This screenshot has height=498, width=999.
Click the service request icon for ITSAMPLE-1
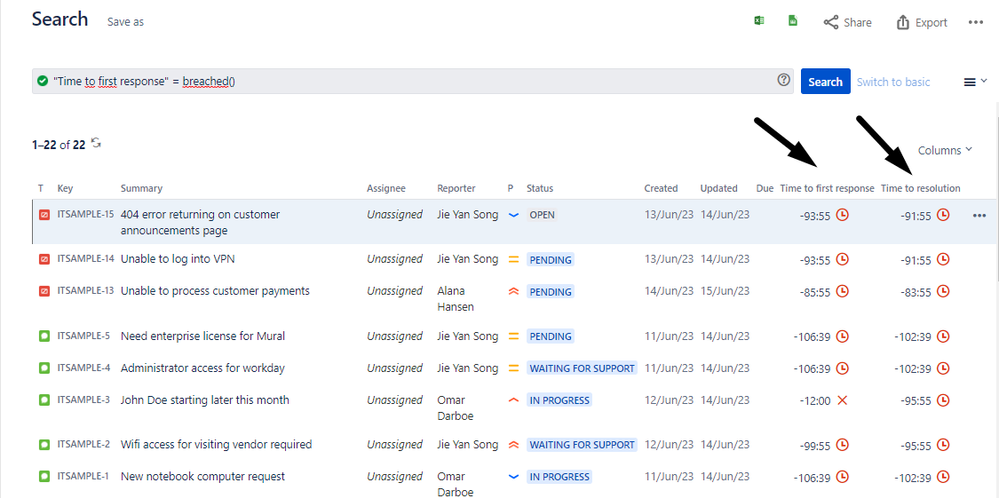click(x=43, y=477)
